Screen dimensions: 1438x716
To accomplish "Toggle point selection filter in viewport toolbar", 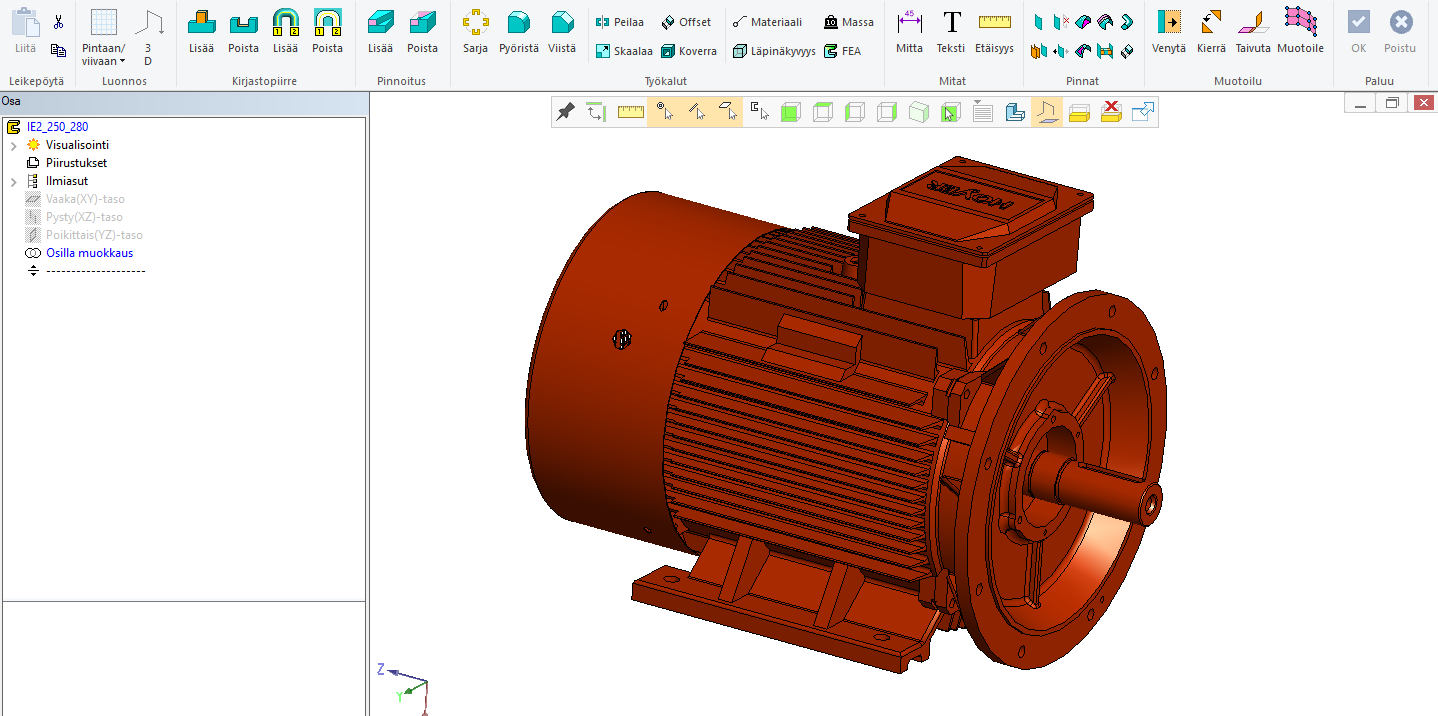I will (x=663, y=112).
